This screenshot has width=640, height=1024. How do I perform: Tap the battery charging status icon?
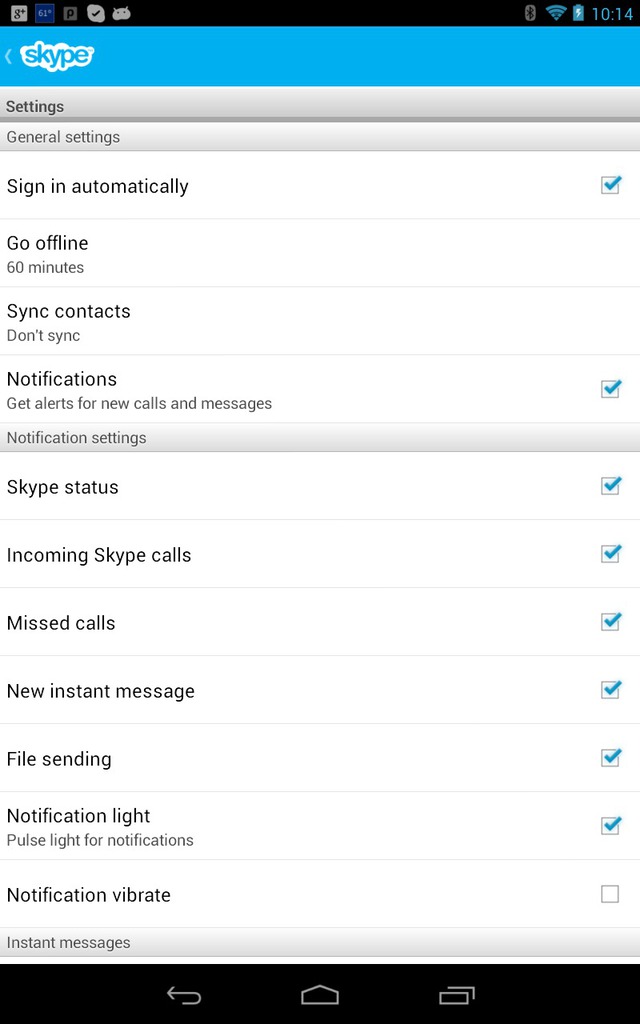578,12
